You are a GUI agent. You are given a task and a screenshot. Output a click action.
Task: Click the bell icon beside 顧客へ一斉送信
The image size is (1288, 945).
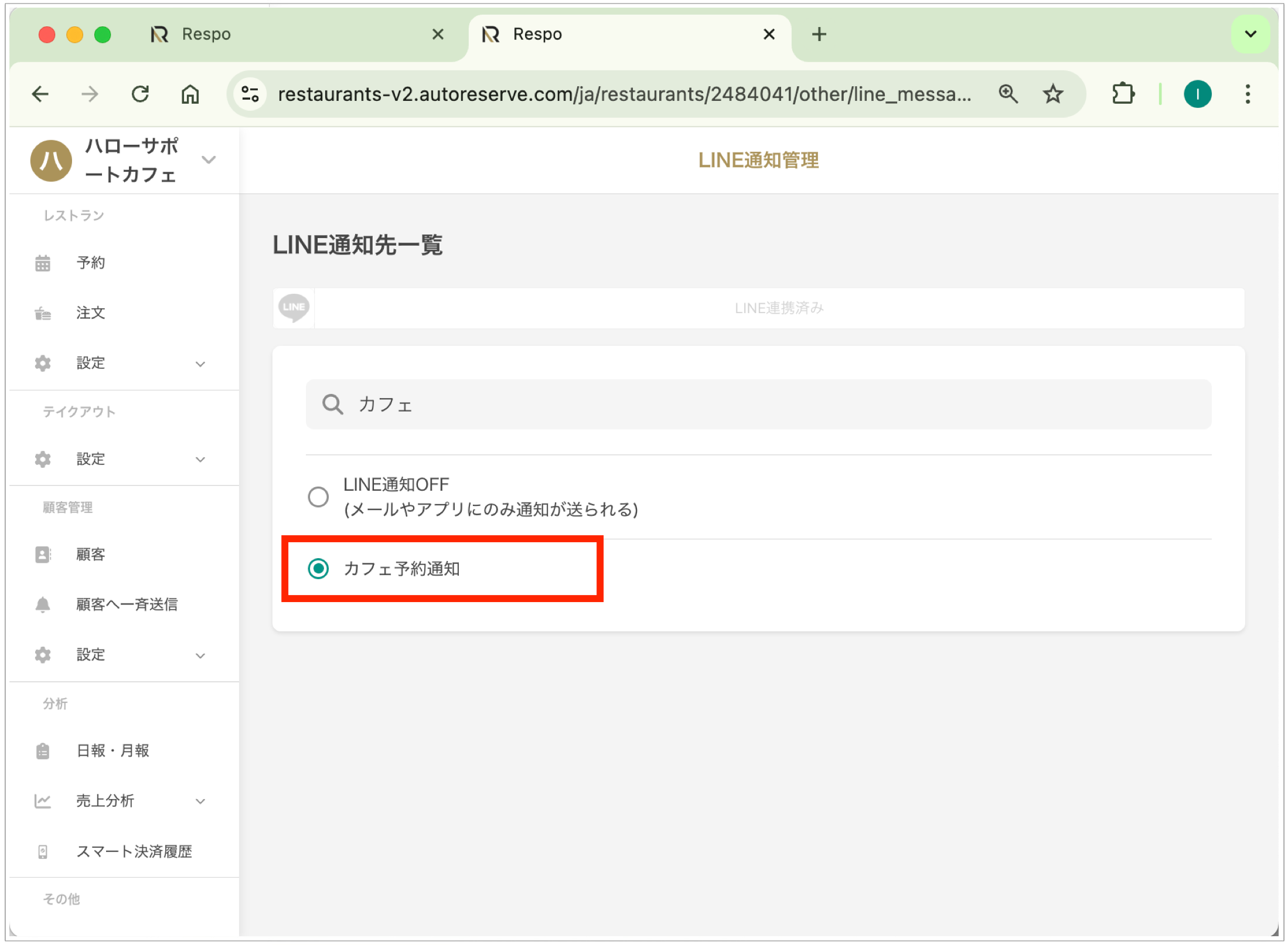43,604
